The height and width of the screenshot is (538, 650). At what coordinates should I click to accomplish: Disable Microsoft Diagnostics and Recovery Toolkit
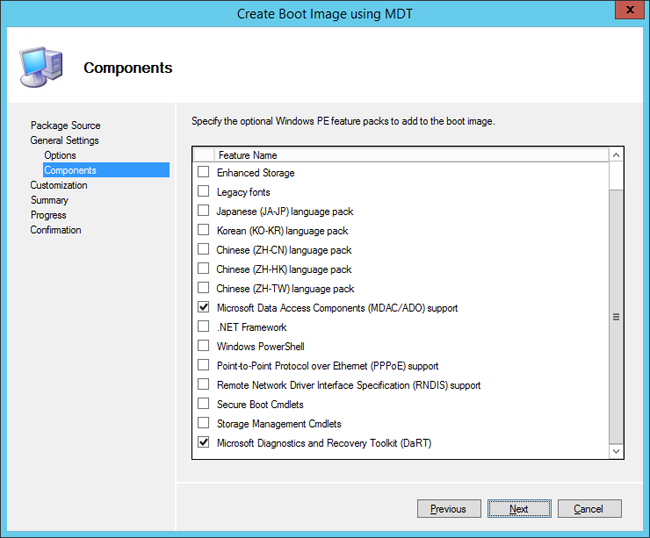[204, 443]
